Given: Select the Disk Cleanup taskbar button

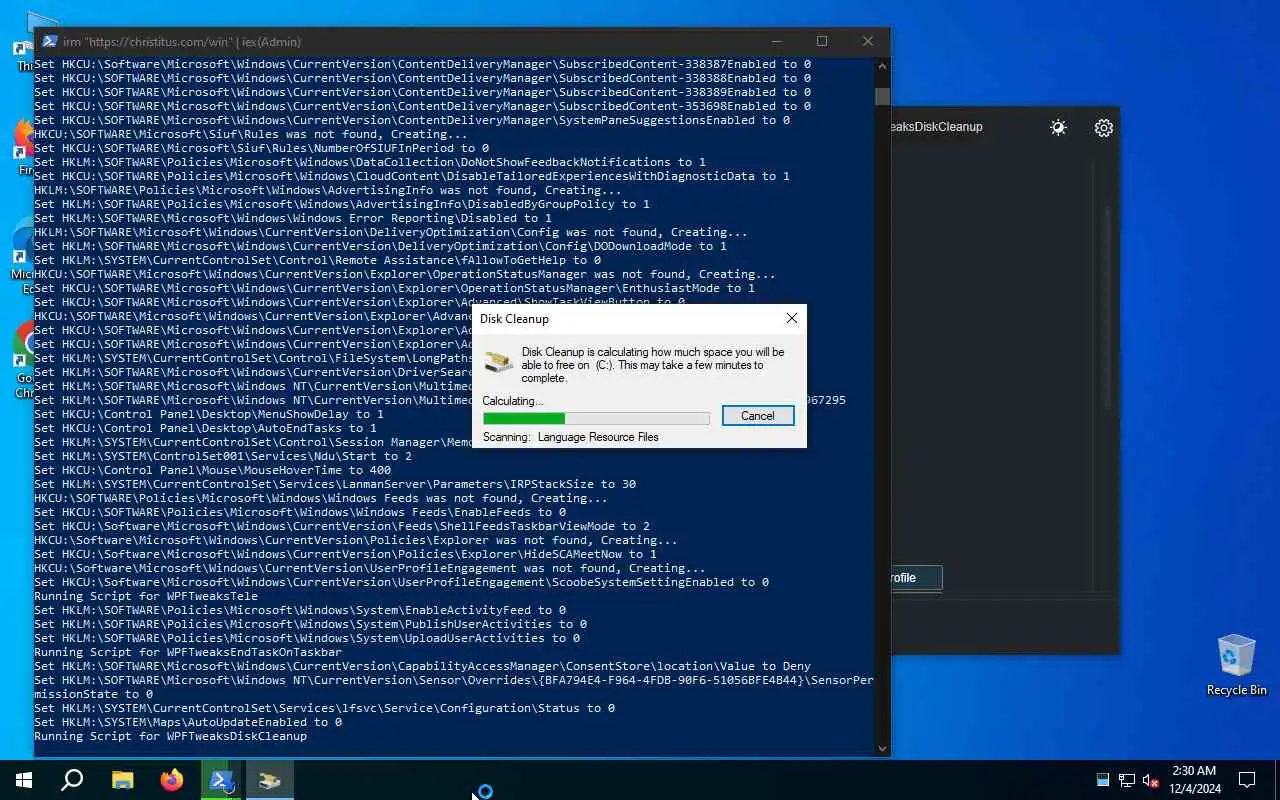Looking at the screenshot, I should click(270, 780).
